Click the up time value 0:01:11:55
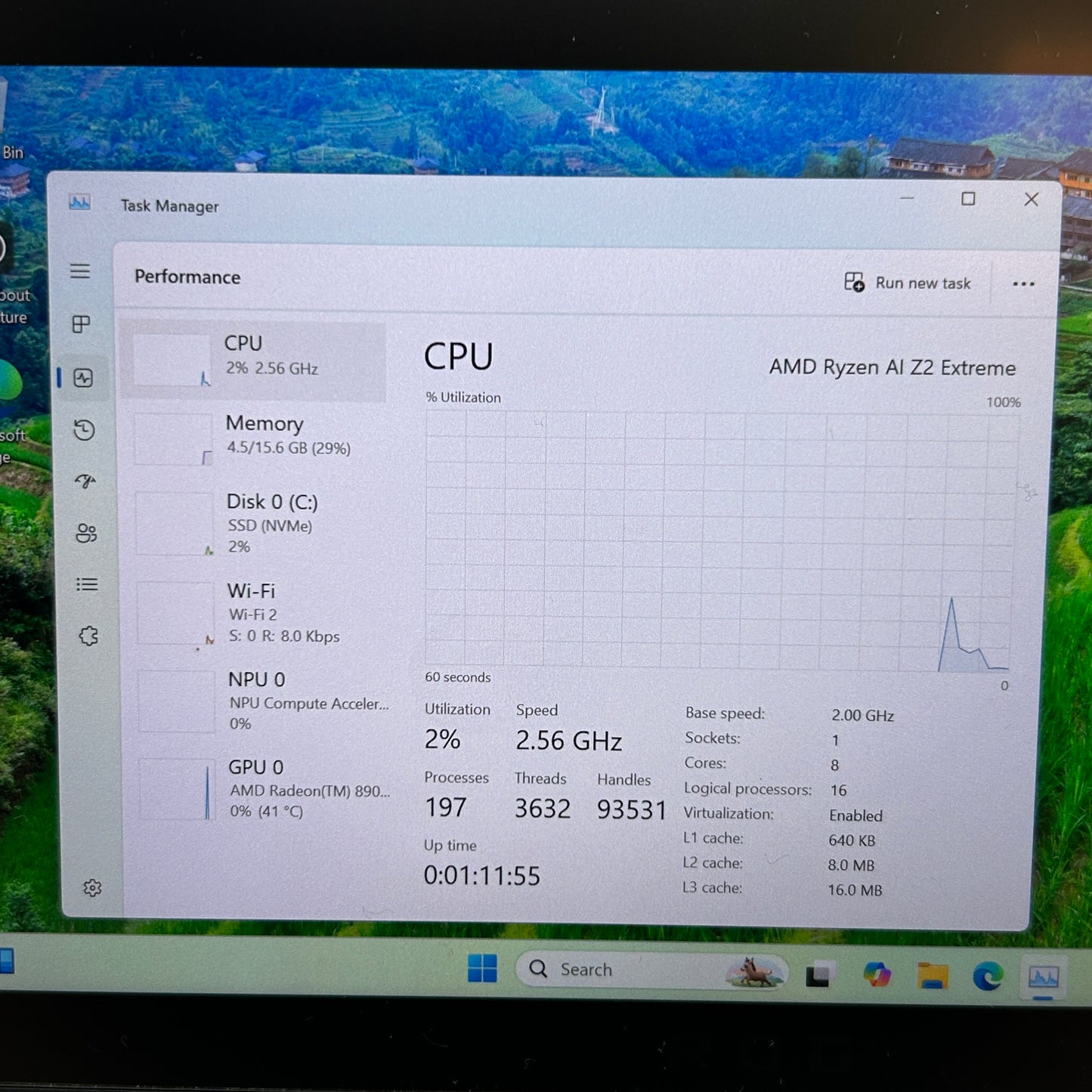Screen dimensions: 1092x1092 pyautogui.click(x=481, y=876)
